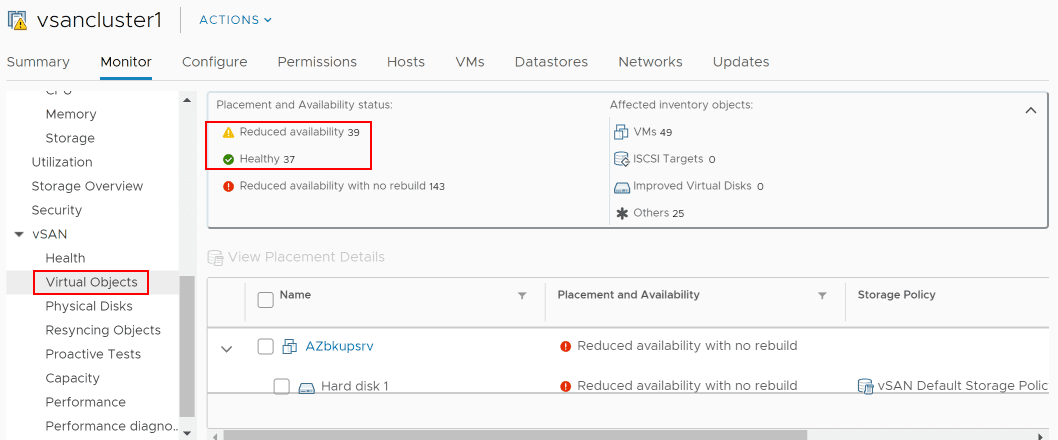Tick the AZbkupsrv row checkbox
The image size is (1058, 440).
point(266,347)
